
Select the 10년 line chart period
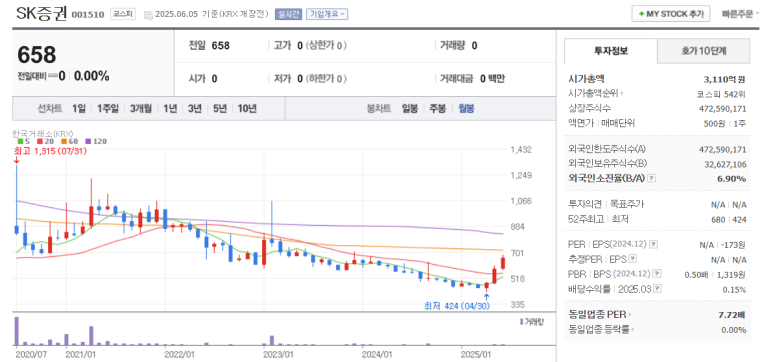point(247,109)
